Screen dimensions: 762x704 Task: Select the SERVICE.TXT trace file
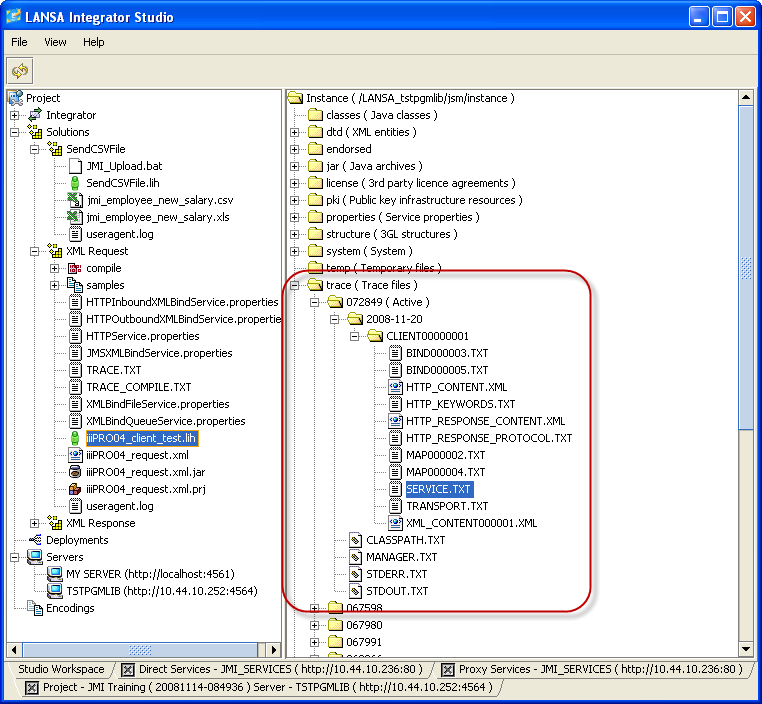pyautogui.click(x=439, y=489)
